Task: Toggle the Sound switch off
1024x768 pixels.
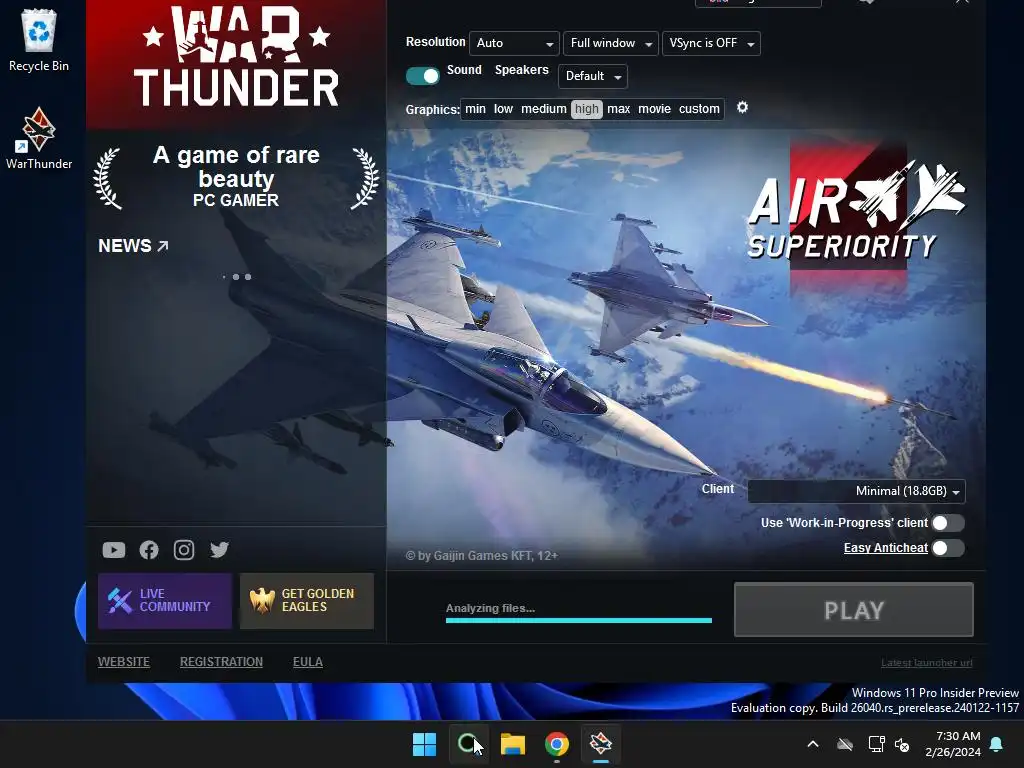Action: pos(423,76)
